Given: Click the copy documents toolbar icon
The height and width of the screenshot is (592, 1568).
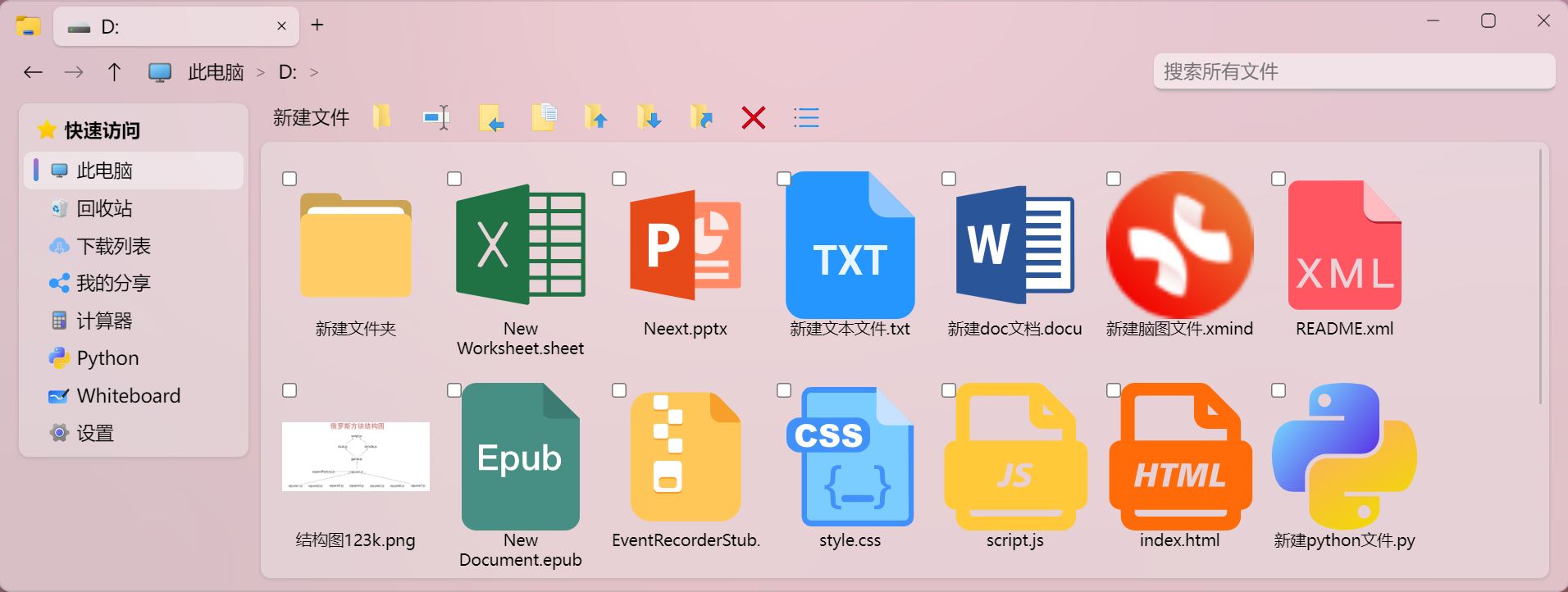Looking at the screenshot, I should click(x=544, y=117).
